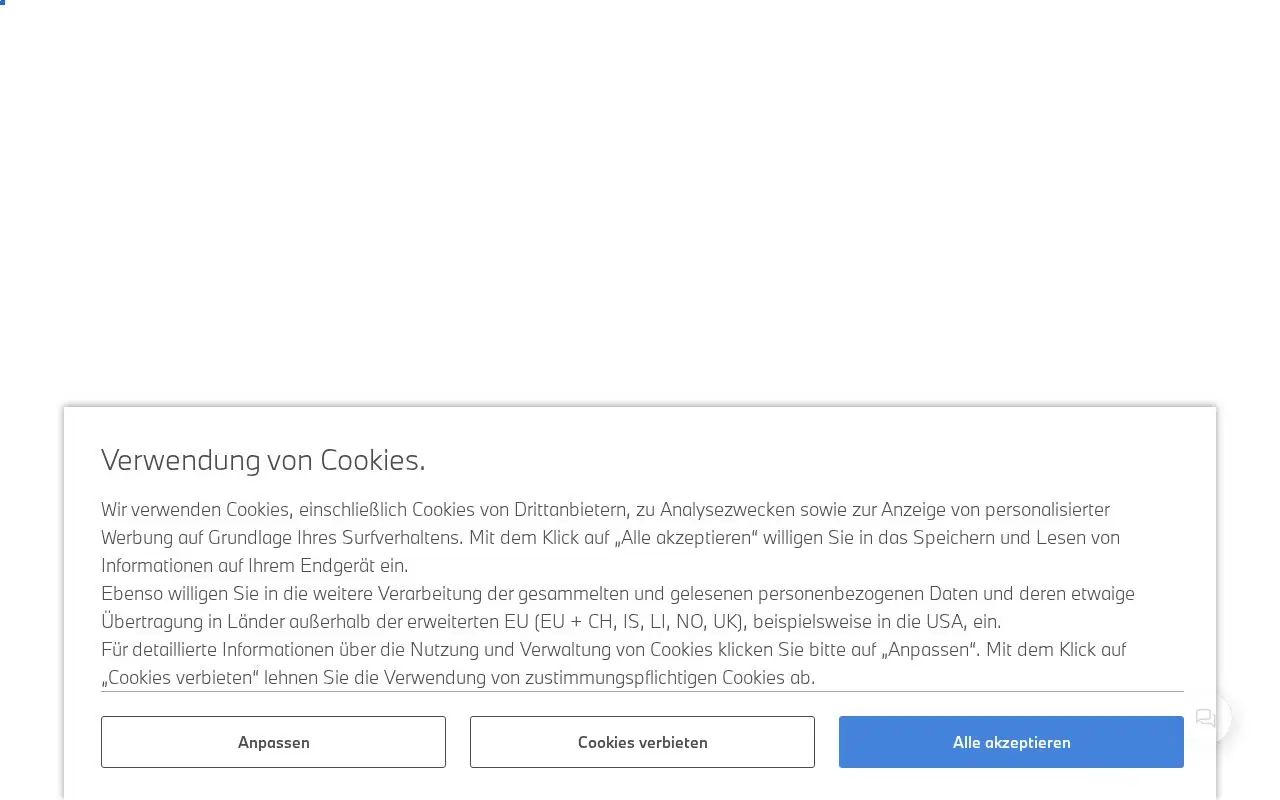This screenshot has width=1280, height=800.
Task: Click the small blue square at top-left corner
Action: point(3,2)
